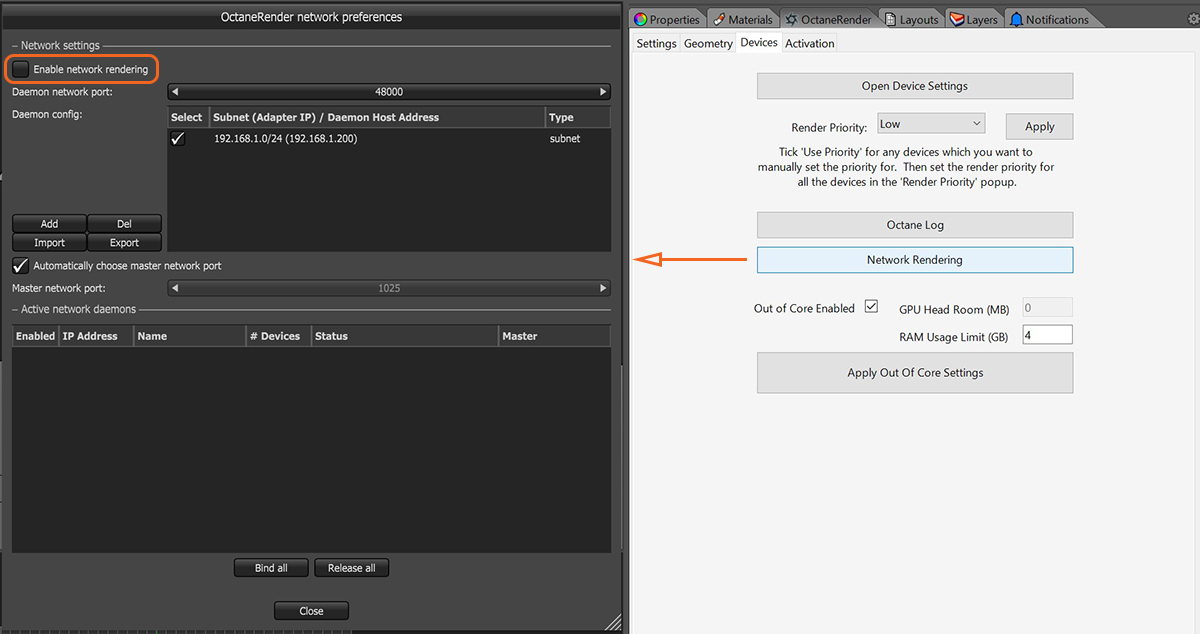Viewport: 1200px width, 634px height.
Task: Switch to the Materials panel tab
Action: tap(744, 19)
